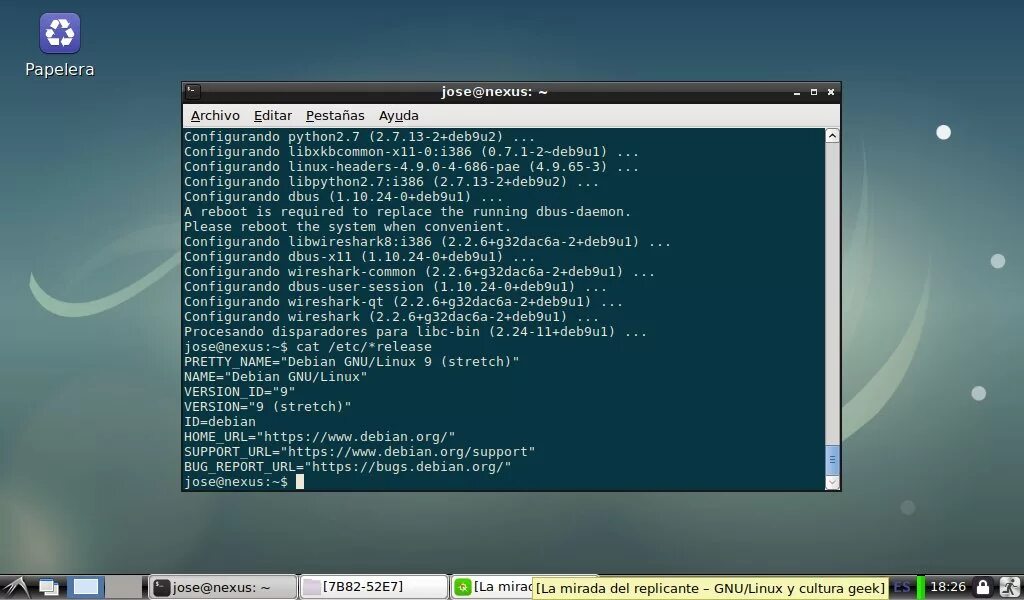Open the Pestañas menu
The width and height of the screenshot is (1024, 600).
(x=335, y=116)
